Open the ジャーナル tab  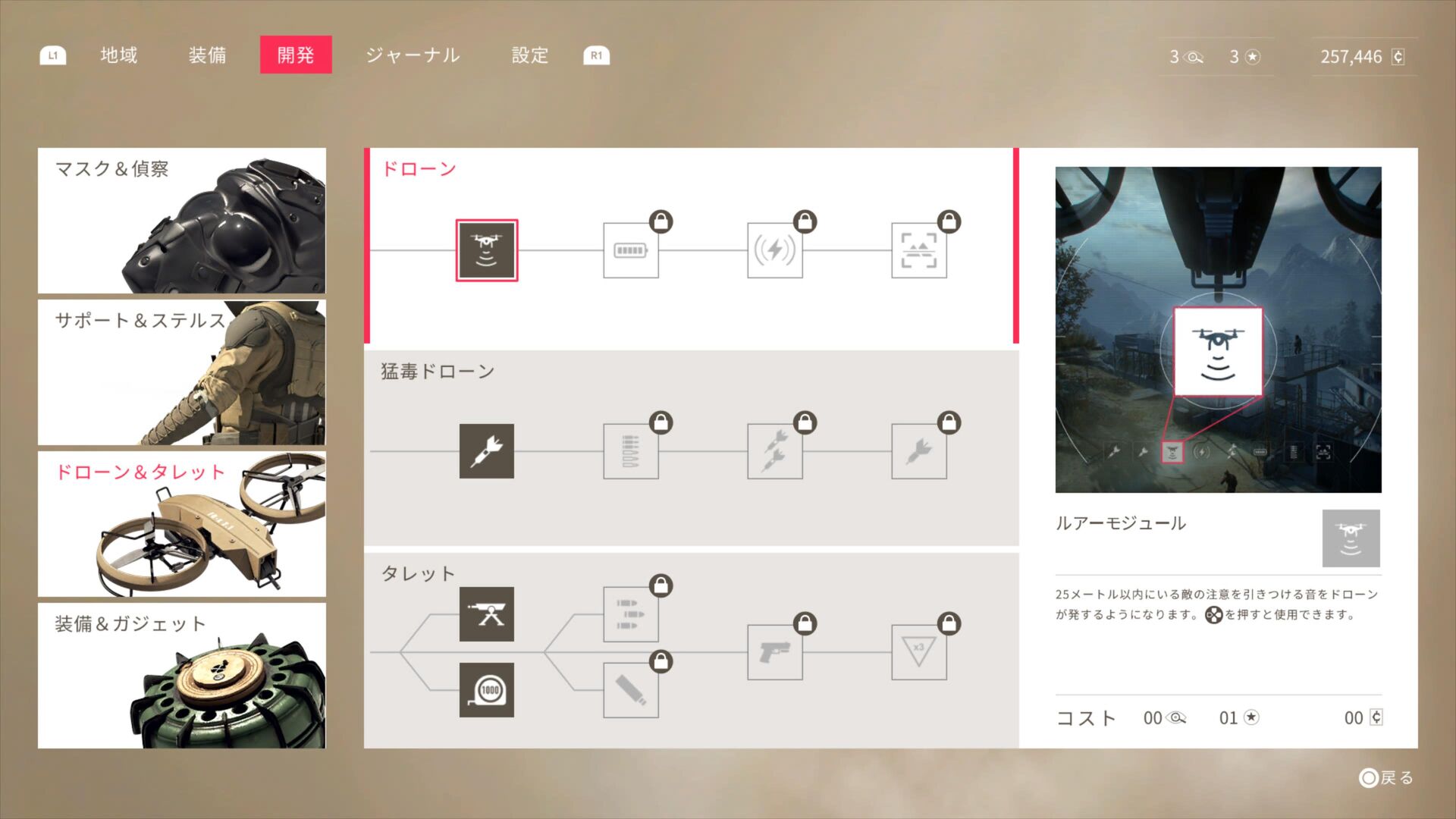413,55
